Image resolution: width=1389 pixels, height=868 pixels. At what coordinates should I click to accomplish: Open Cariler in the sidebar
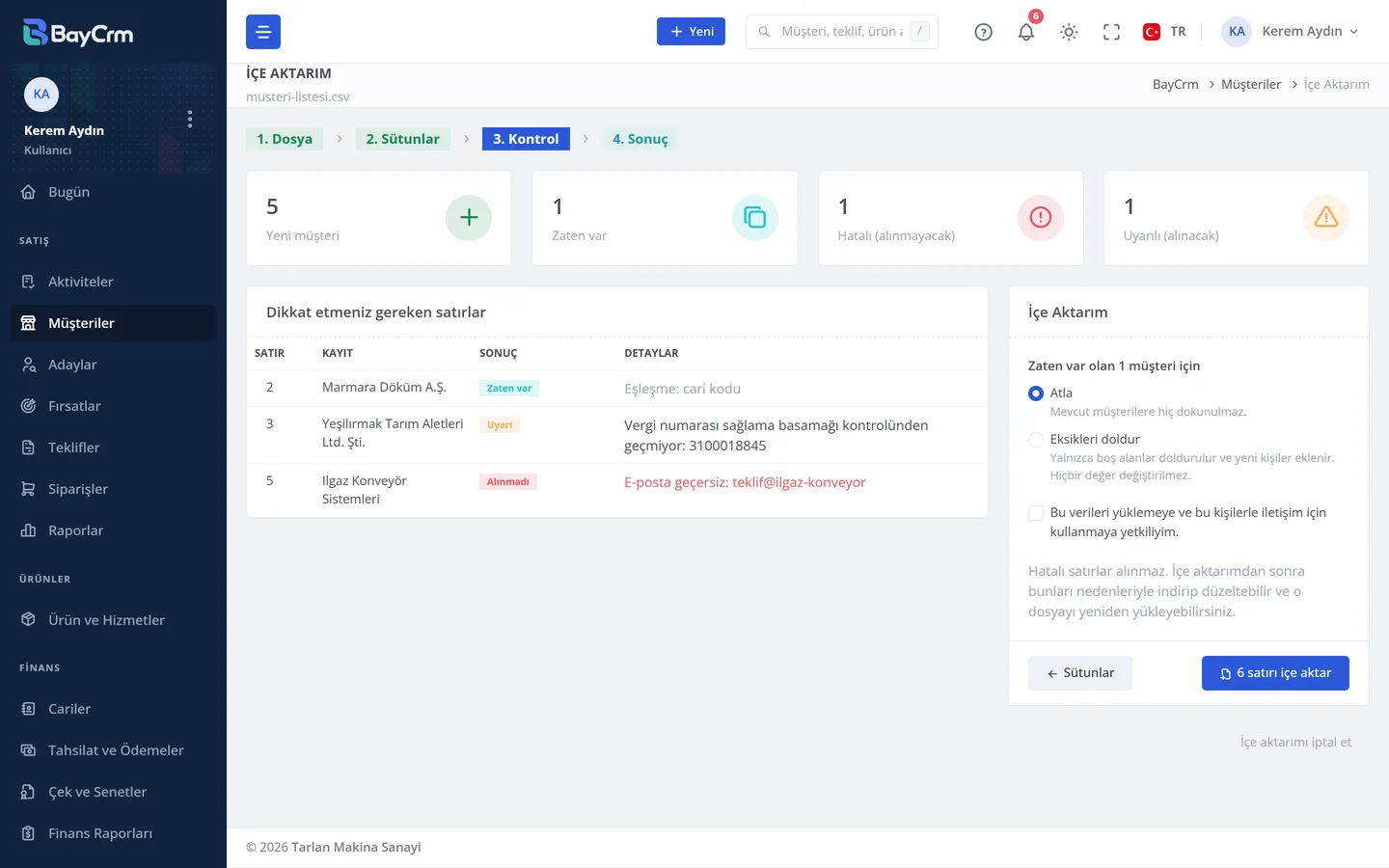(x=113, y=709)
